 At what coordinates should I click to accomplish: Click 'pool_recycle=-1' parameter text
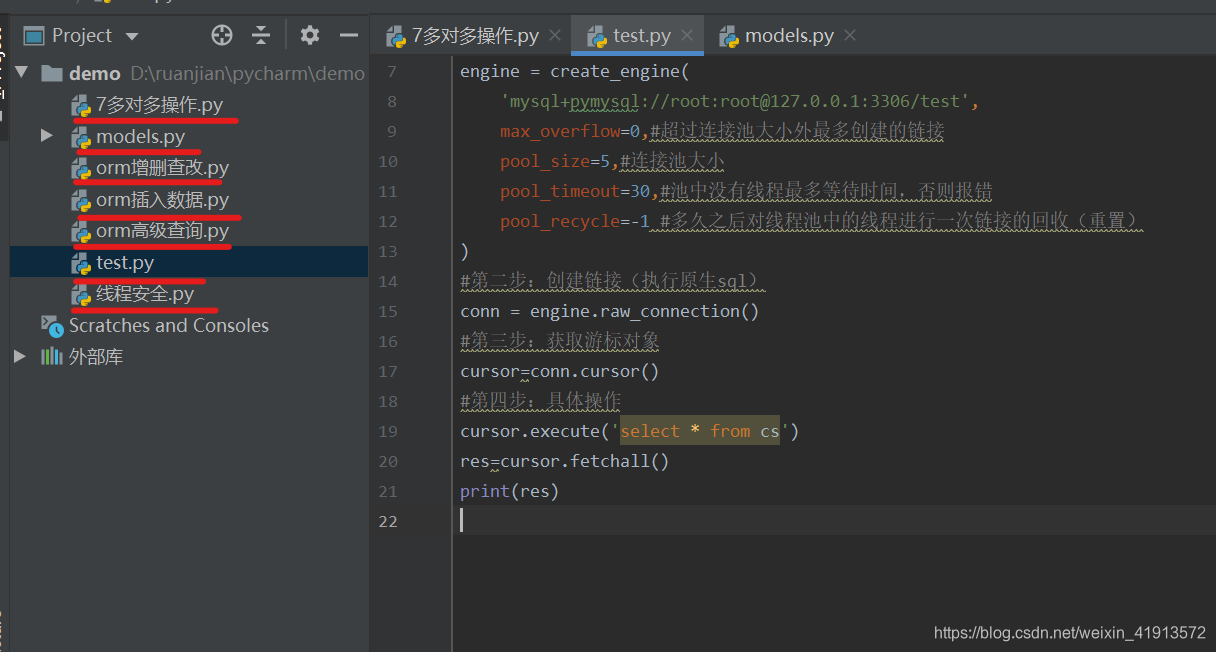[x=575, y=222]
